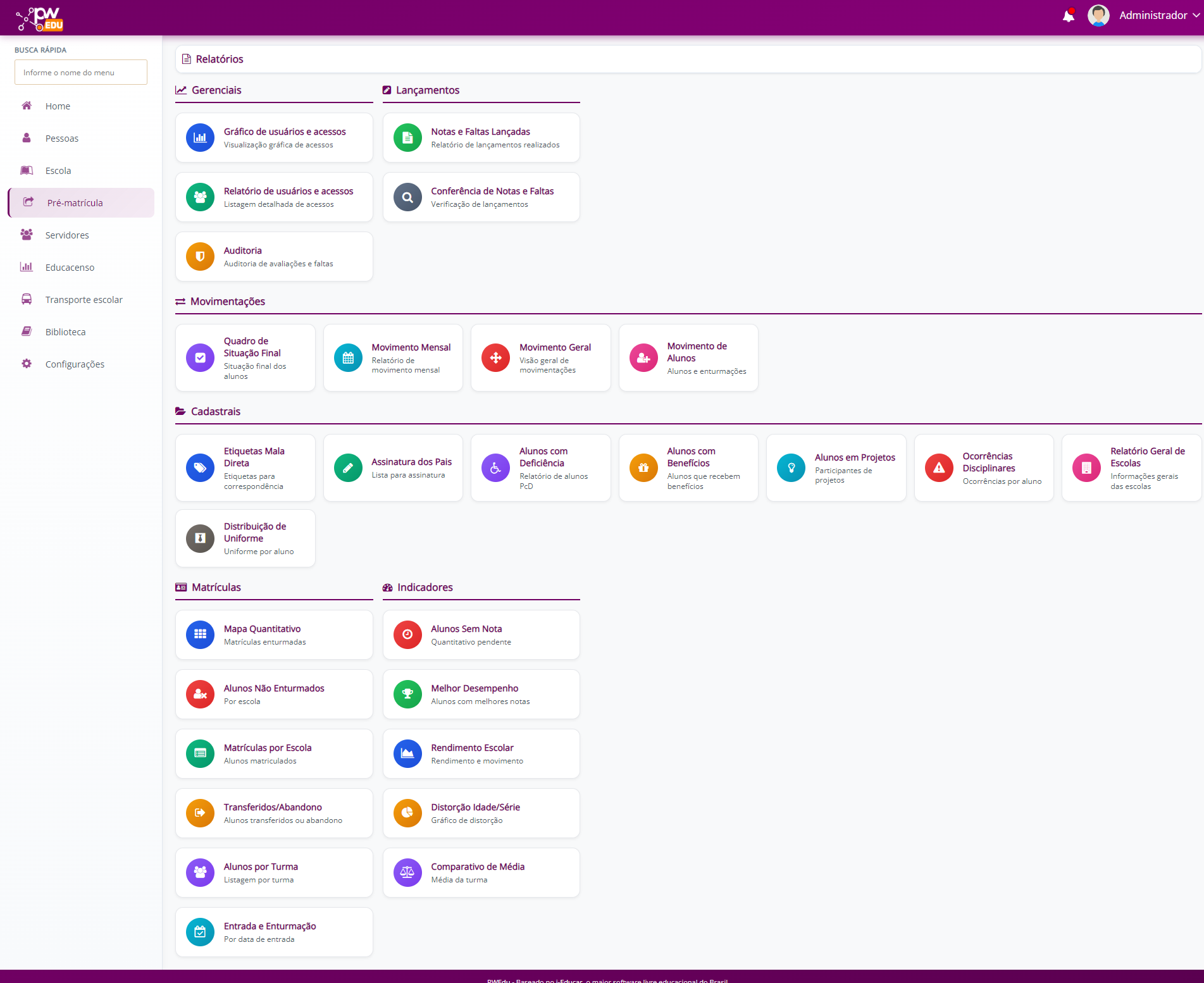The height and width of the screenshot is (983, 1204).
Task: Click the Comparativo de Média scales icon
Action: (407, 872)
